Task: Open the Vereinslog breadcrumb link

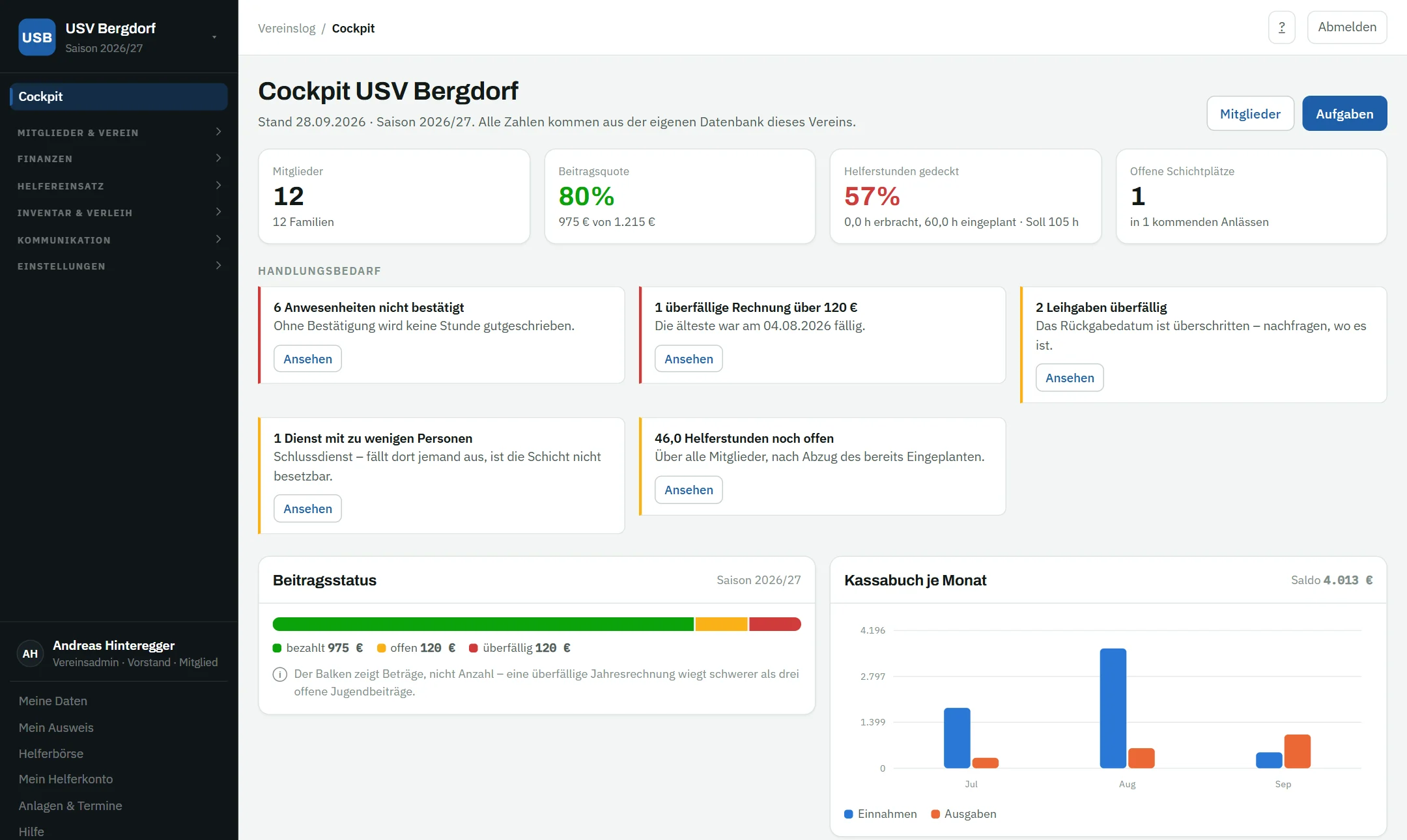Action: point(287,28)
